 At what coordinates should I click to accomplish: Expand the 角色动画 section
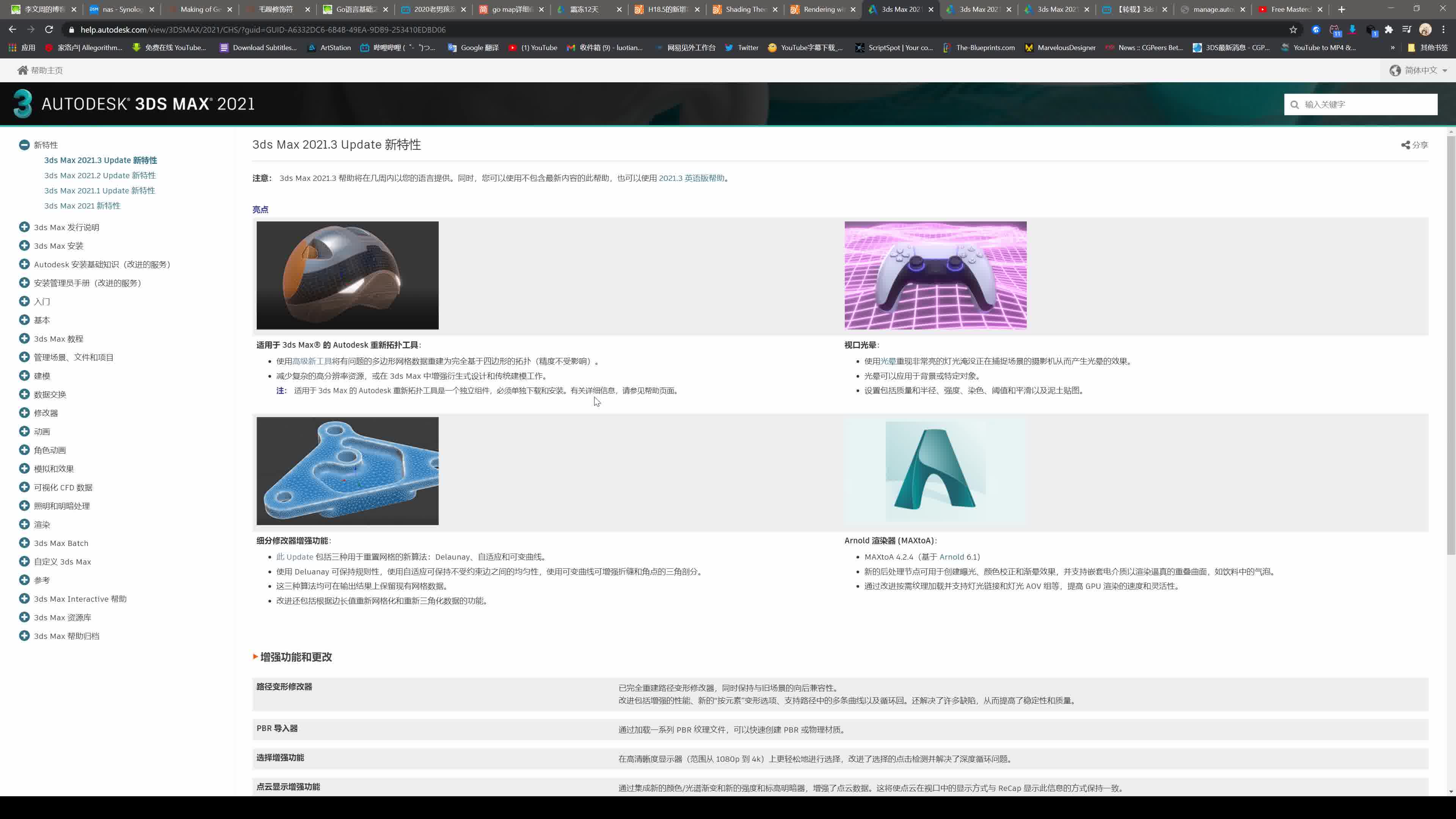pos(24,450)
